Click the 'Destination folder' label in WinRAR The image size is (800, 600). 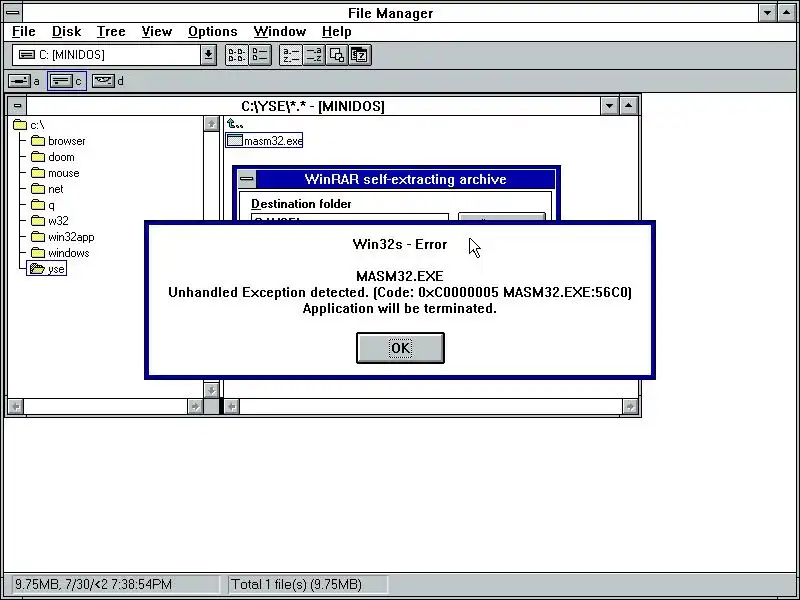[x=301, y=204]
